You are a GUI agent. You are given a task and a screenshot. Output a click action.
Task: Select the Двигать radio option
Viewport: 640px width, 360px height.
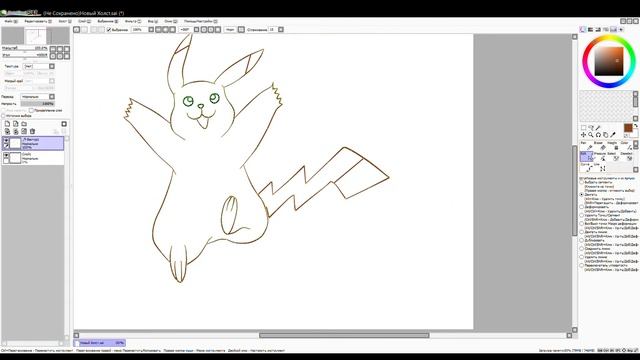pos(582,195)
